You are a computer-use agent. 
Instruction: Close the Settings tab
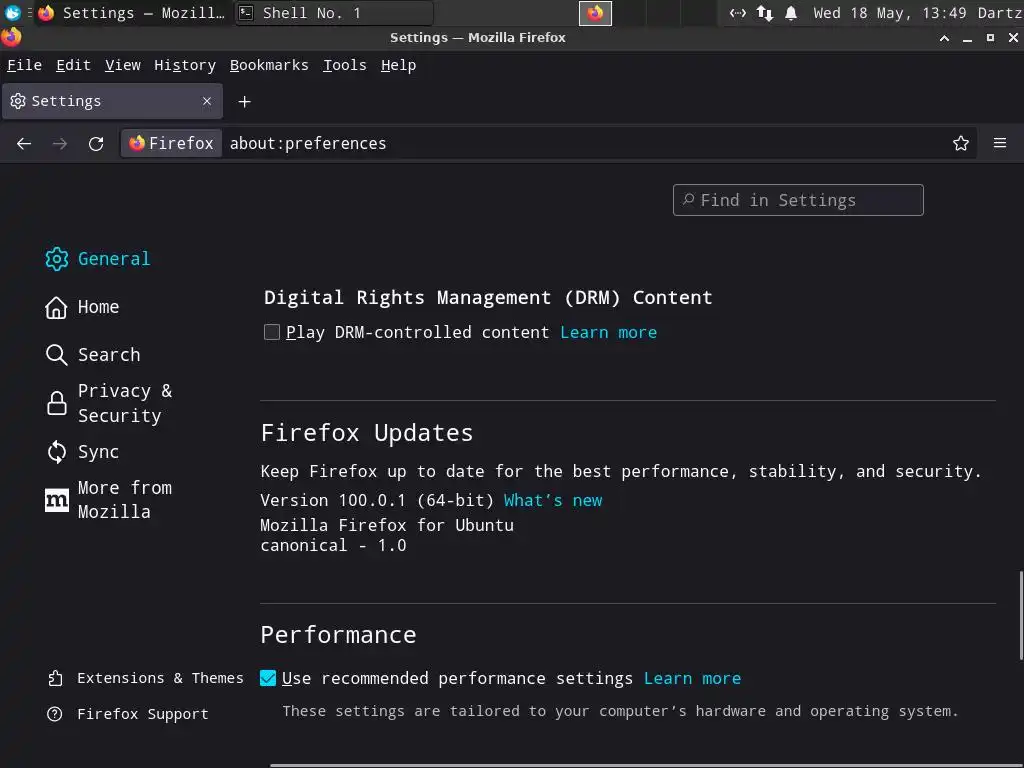[x=207, y=101]
